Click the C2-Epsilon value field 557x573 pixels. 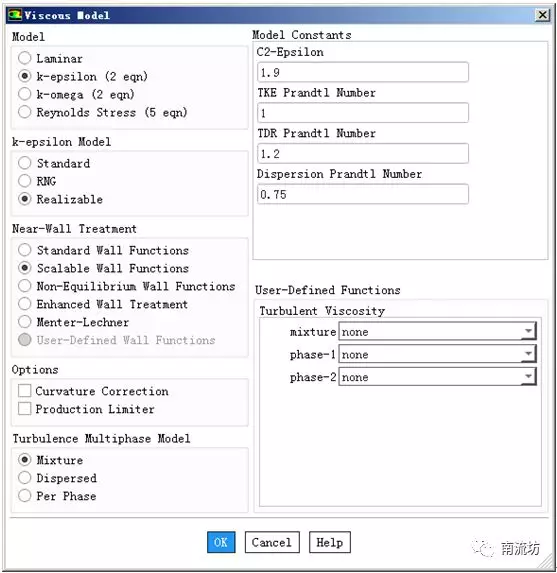(x=363, y=72)
